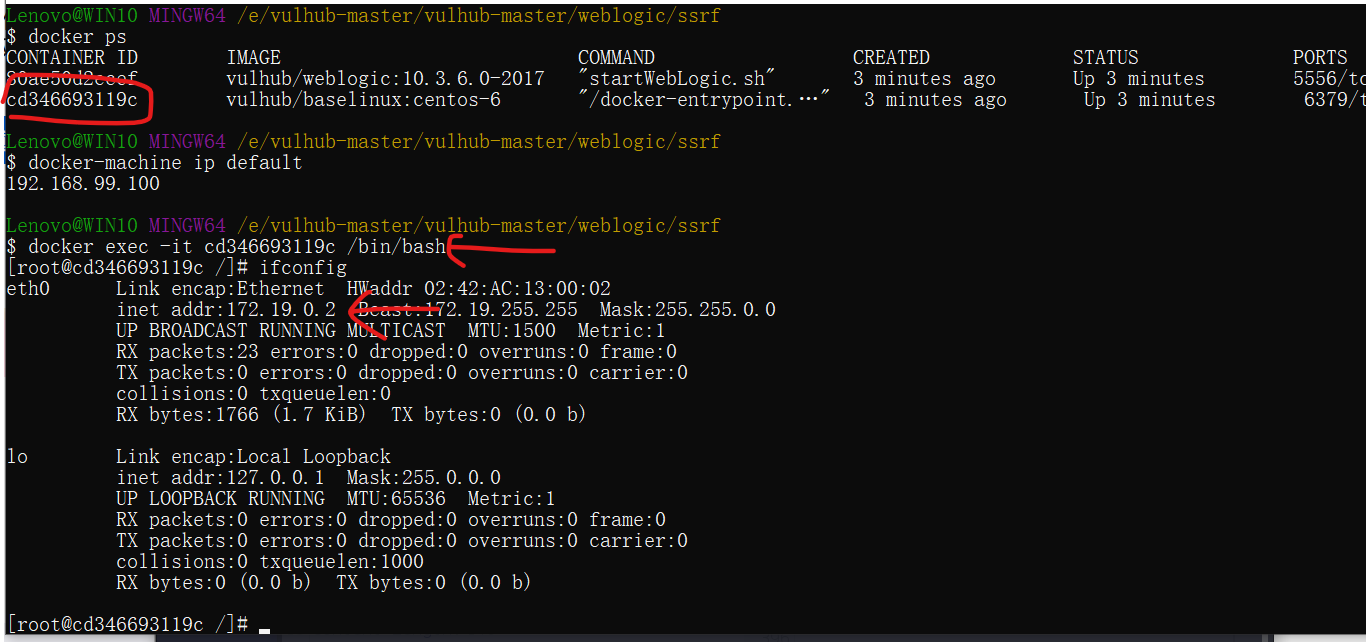Click the Mask:255.255.0.0 value
The width and height of the screenshot is (1366, 642).
[687, 310]
